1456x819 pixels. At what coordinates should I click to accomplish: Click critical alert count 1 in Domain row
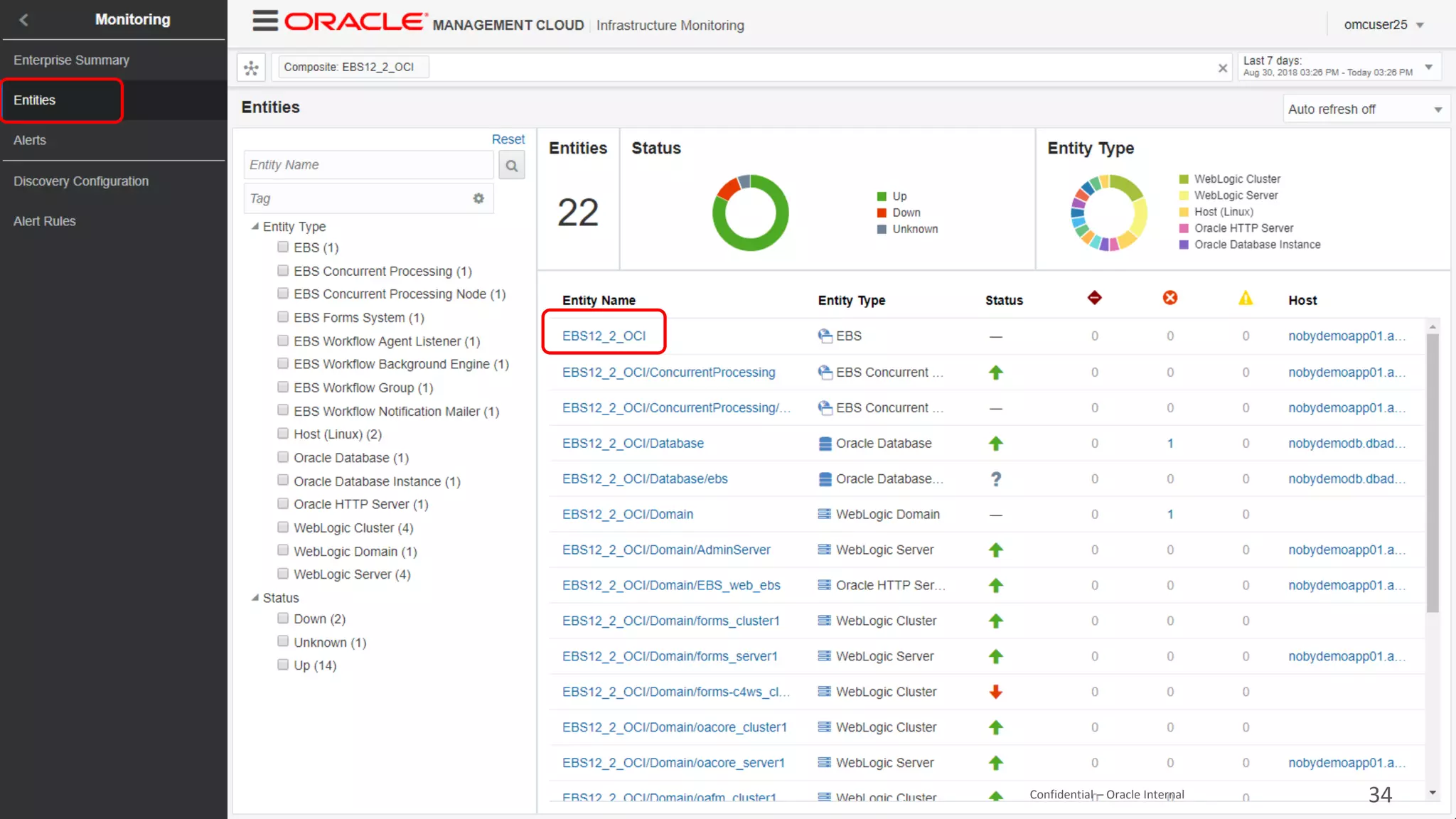(1170, 514)
